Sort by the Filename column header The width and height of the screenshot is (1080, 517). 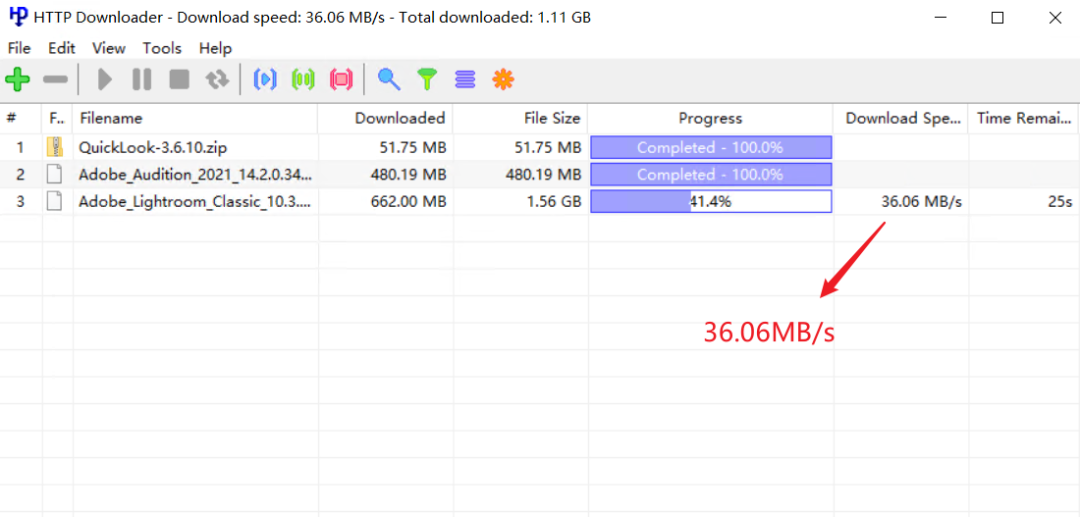pos(195,118)
